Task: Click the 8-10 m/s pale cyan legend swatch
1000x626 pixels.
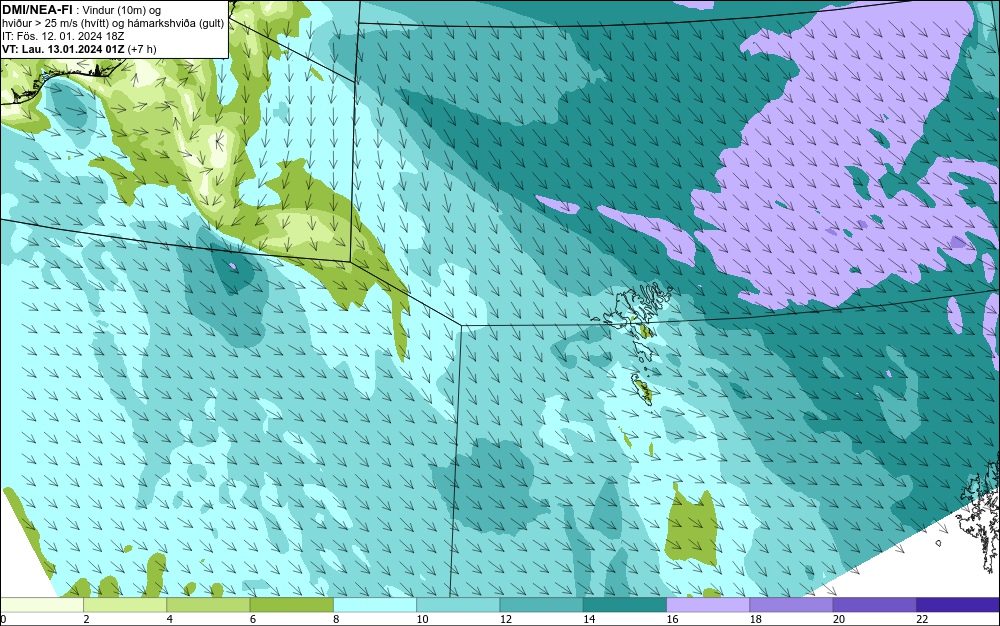Action: click(x=375, y=604)
